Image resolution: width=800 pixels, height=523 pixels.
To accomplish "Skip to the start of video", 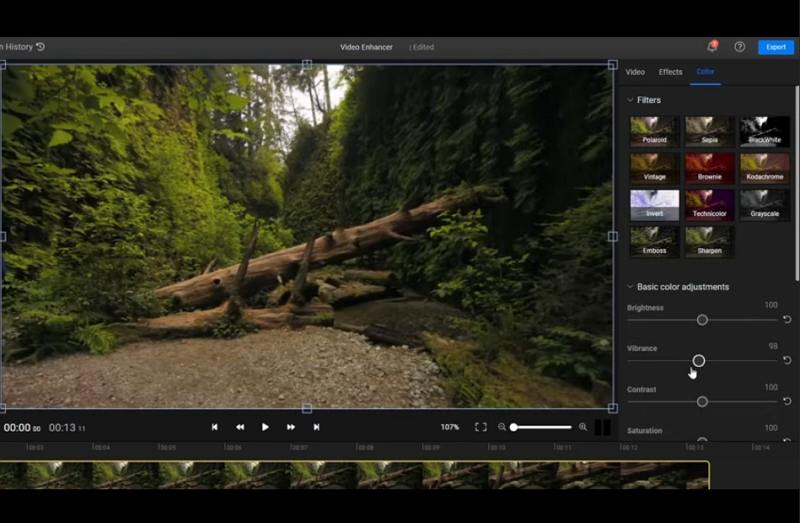I will (214, 427).
